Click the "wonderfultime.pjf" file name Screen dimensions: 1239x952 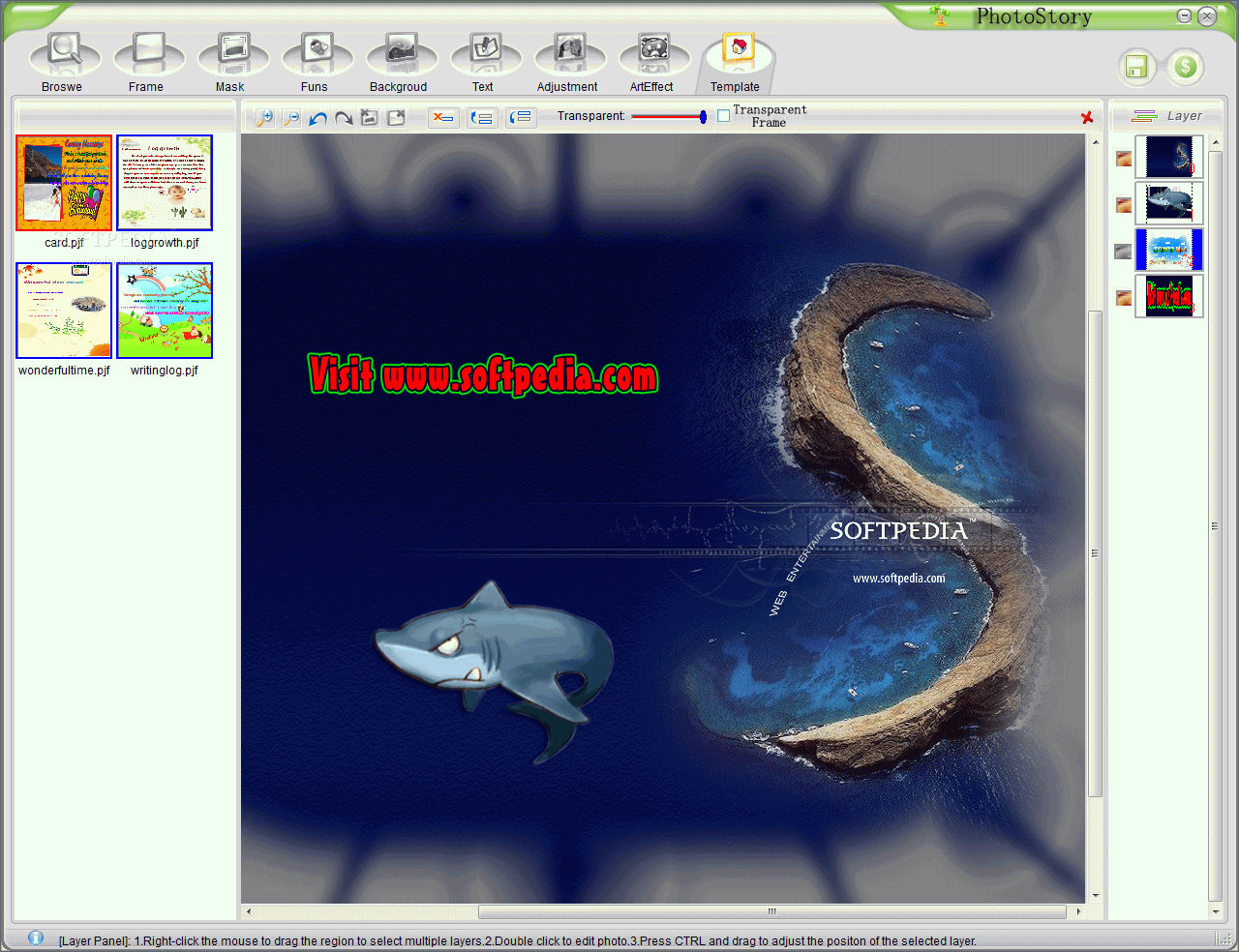tap(64, 371)
